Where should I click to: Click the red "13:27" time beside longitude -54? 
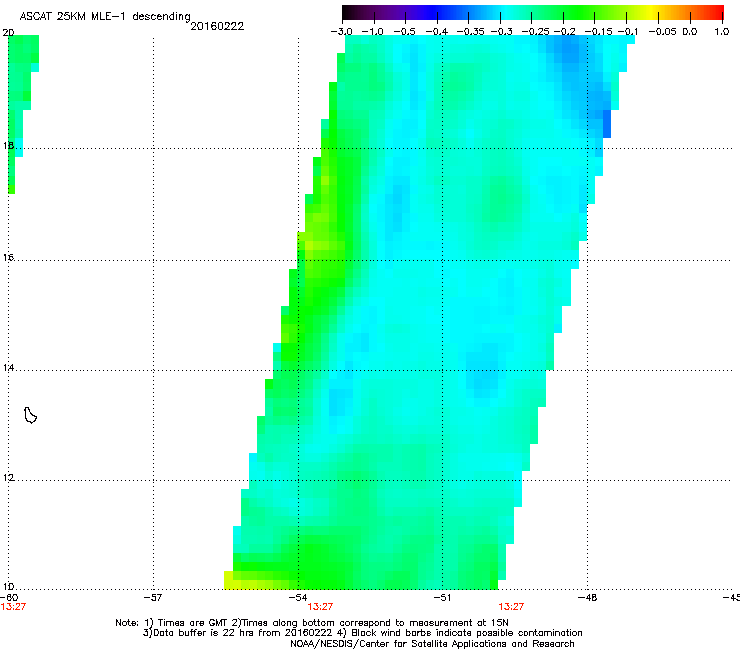pyautogui.click(x=320, y=607)
